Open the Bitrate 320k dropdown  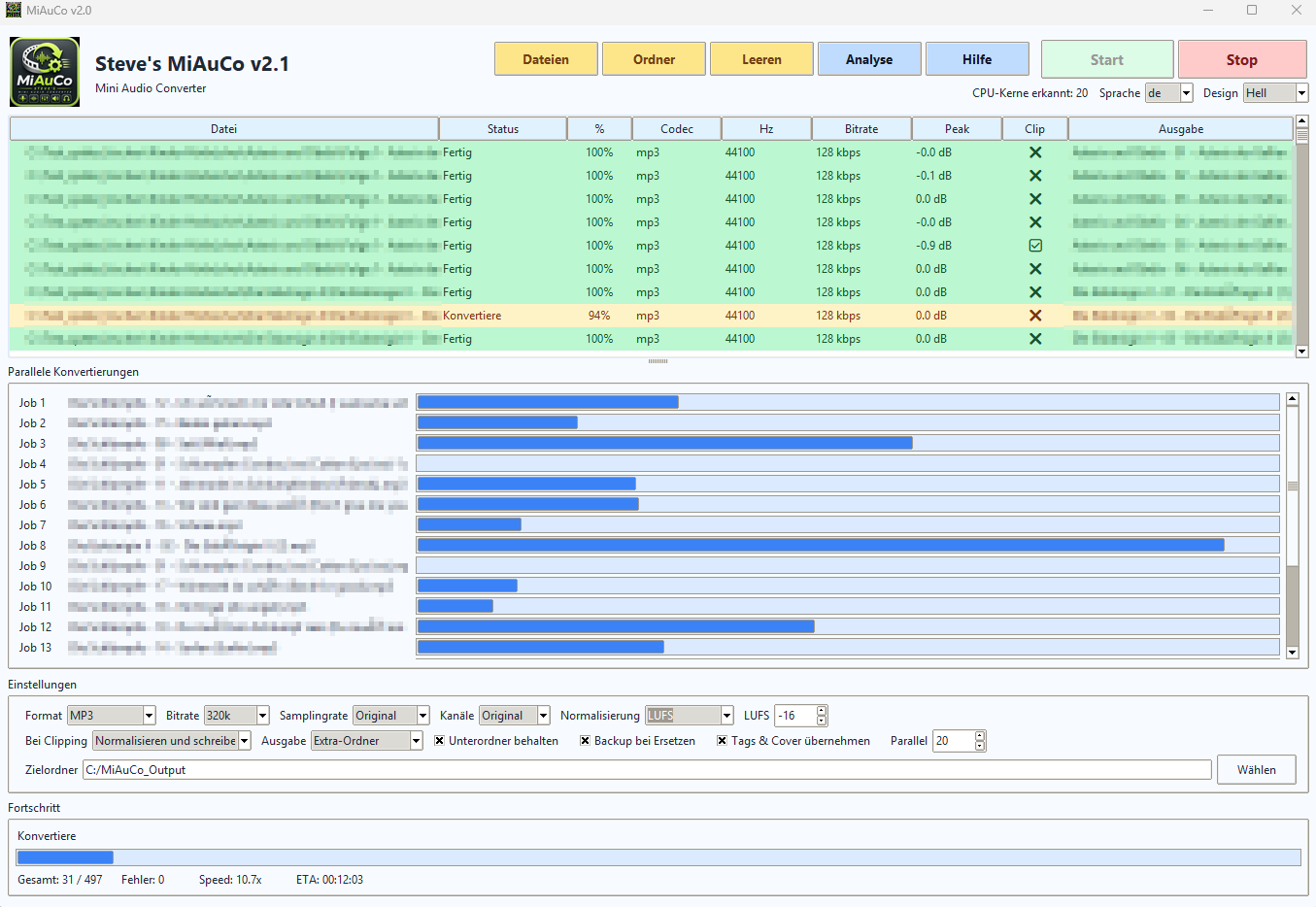262,716
